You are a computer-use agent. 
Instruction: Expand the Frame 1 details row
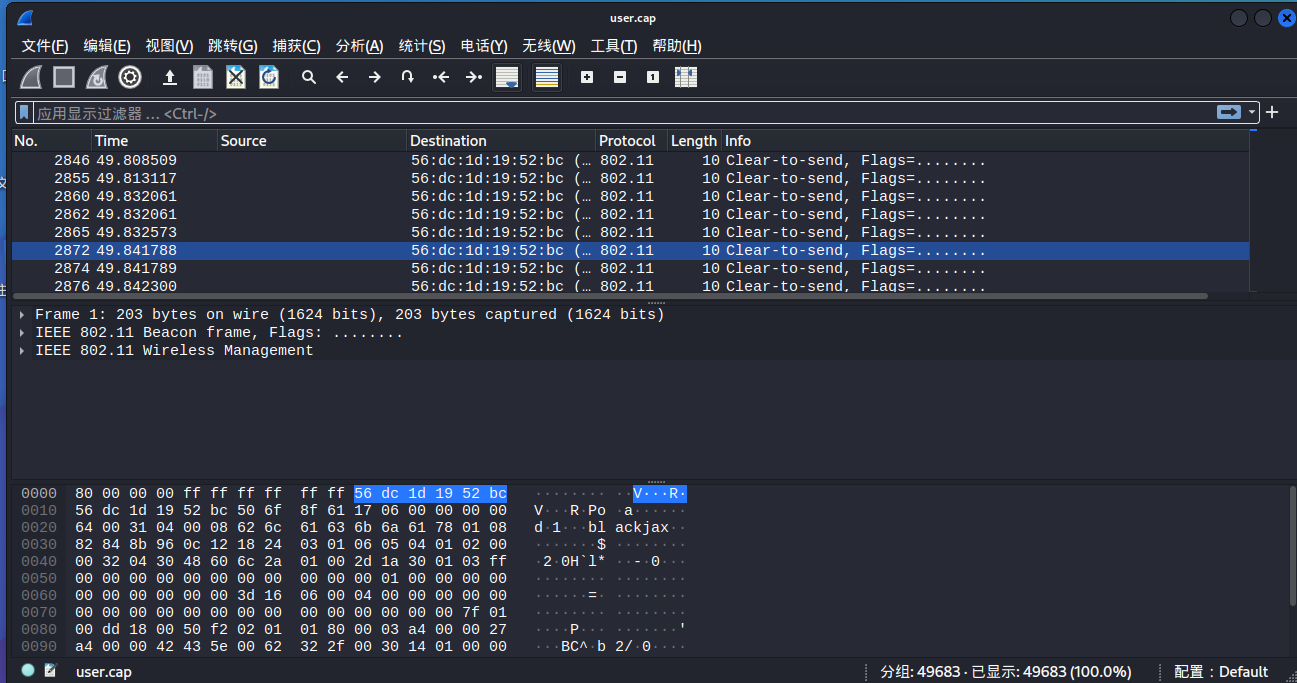pos(22,314)
